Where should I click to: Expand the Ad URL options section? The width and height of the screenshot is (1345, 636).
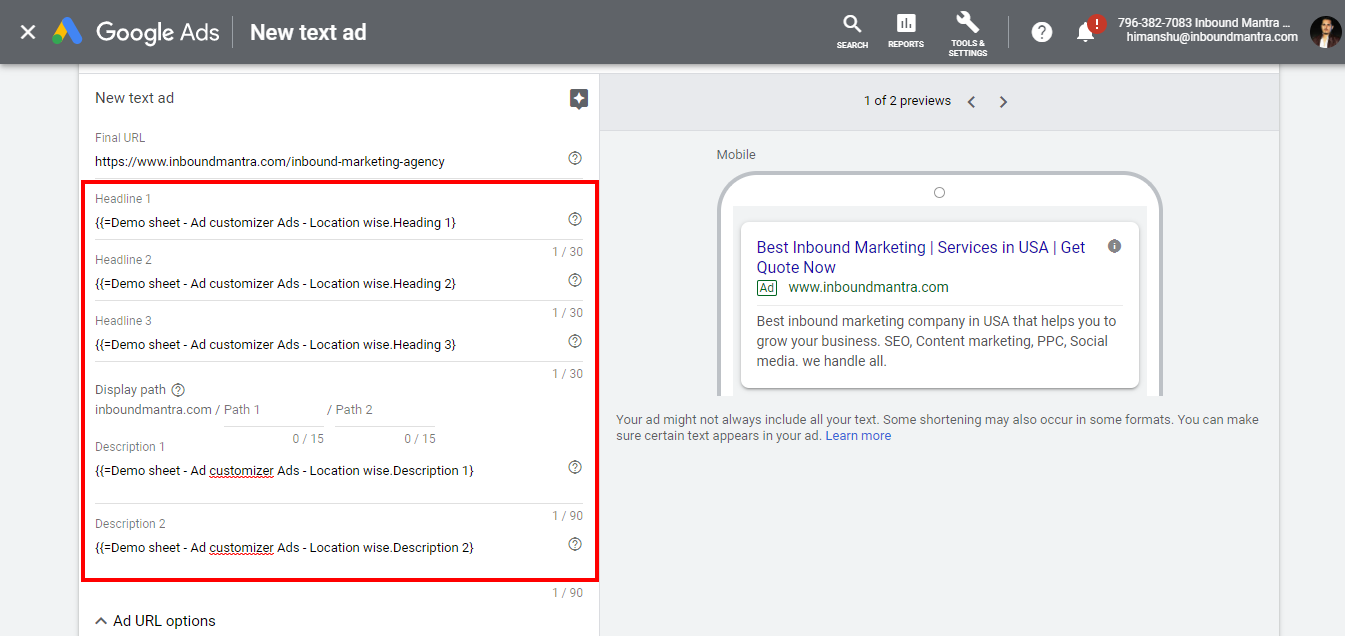click(155, 621)
